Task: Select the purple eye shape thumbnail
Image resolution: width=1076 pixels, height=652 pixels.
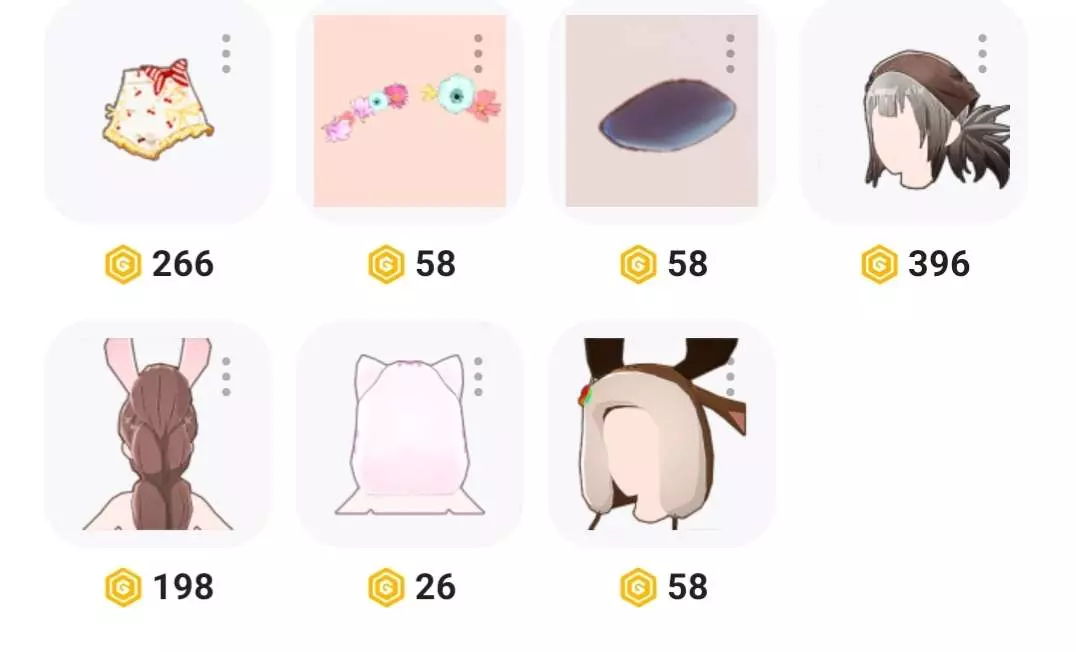Action: (662, 110)
